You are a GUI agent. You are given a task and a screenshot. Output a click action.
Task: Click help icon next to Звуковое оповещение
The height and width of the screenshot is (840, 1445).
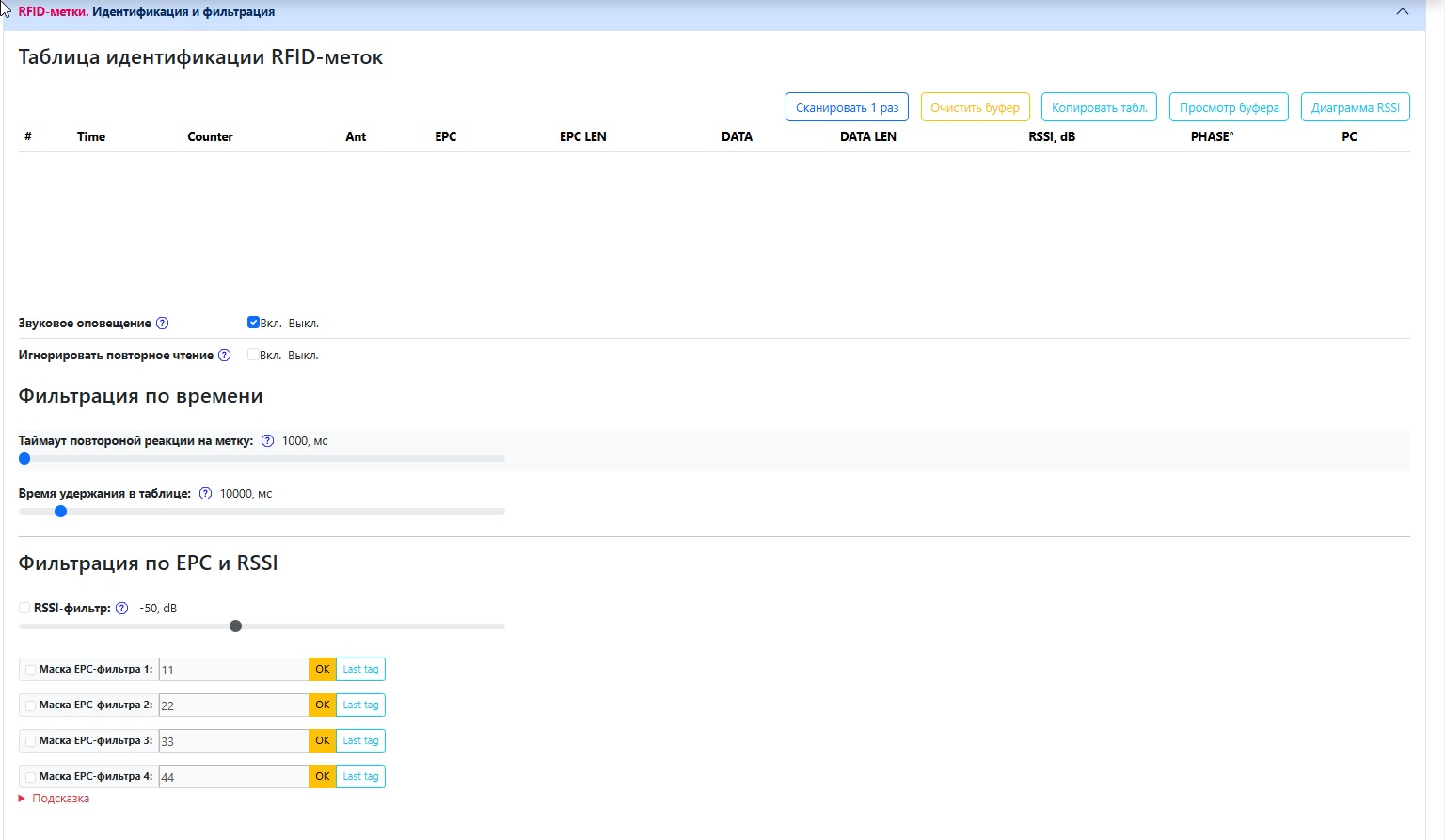click(162, 324)
